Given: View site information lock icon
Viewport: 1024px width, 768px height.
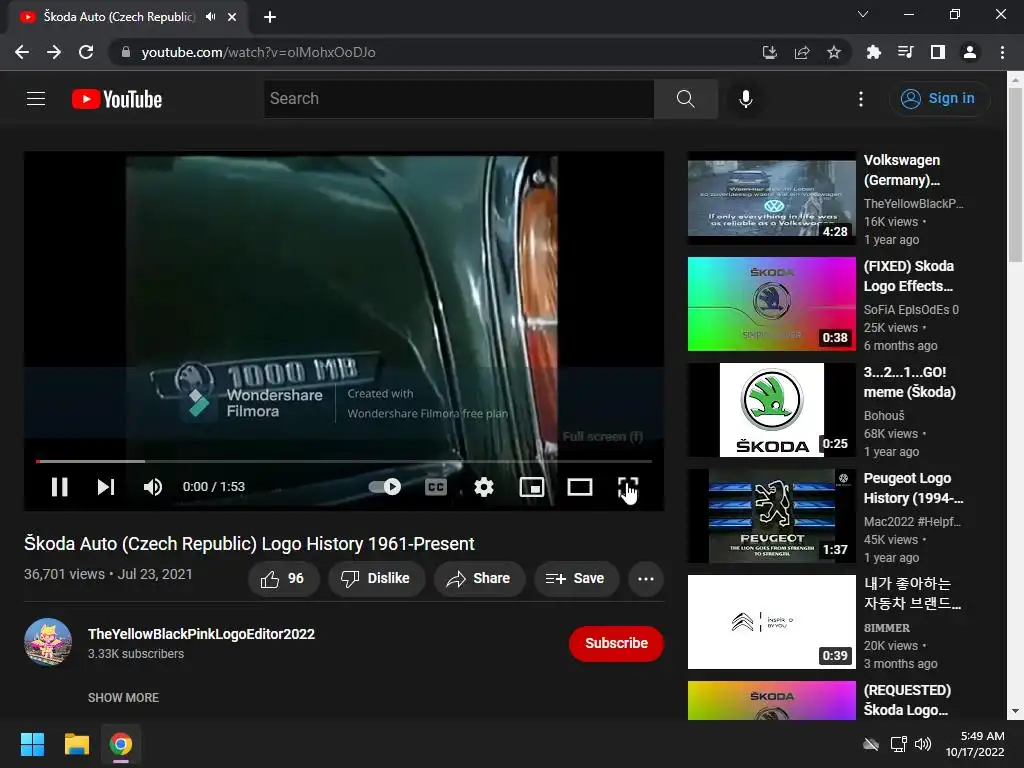Looking at the screenshot, I should click(x=125, y=52).
